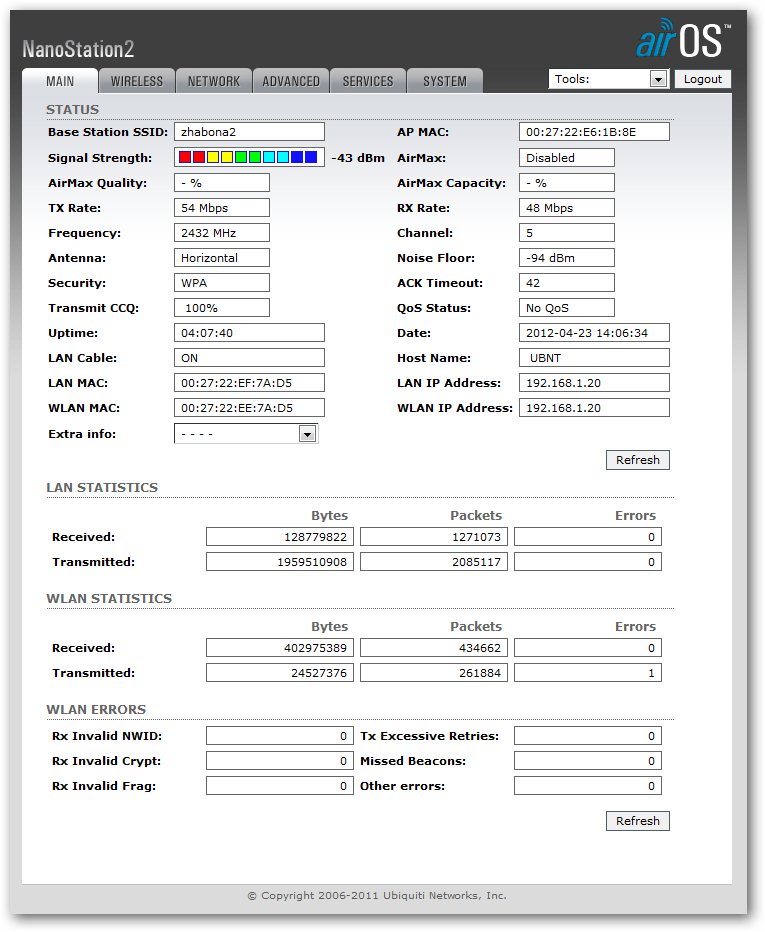Click the QoS Status No QoS value

click(x=566, y=308)
